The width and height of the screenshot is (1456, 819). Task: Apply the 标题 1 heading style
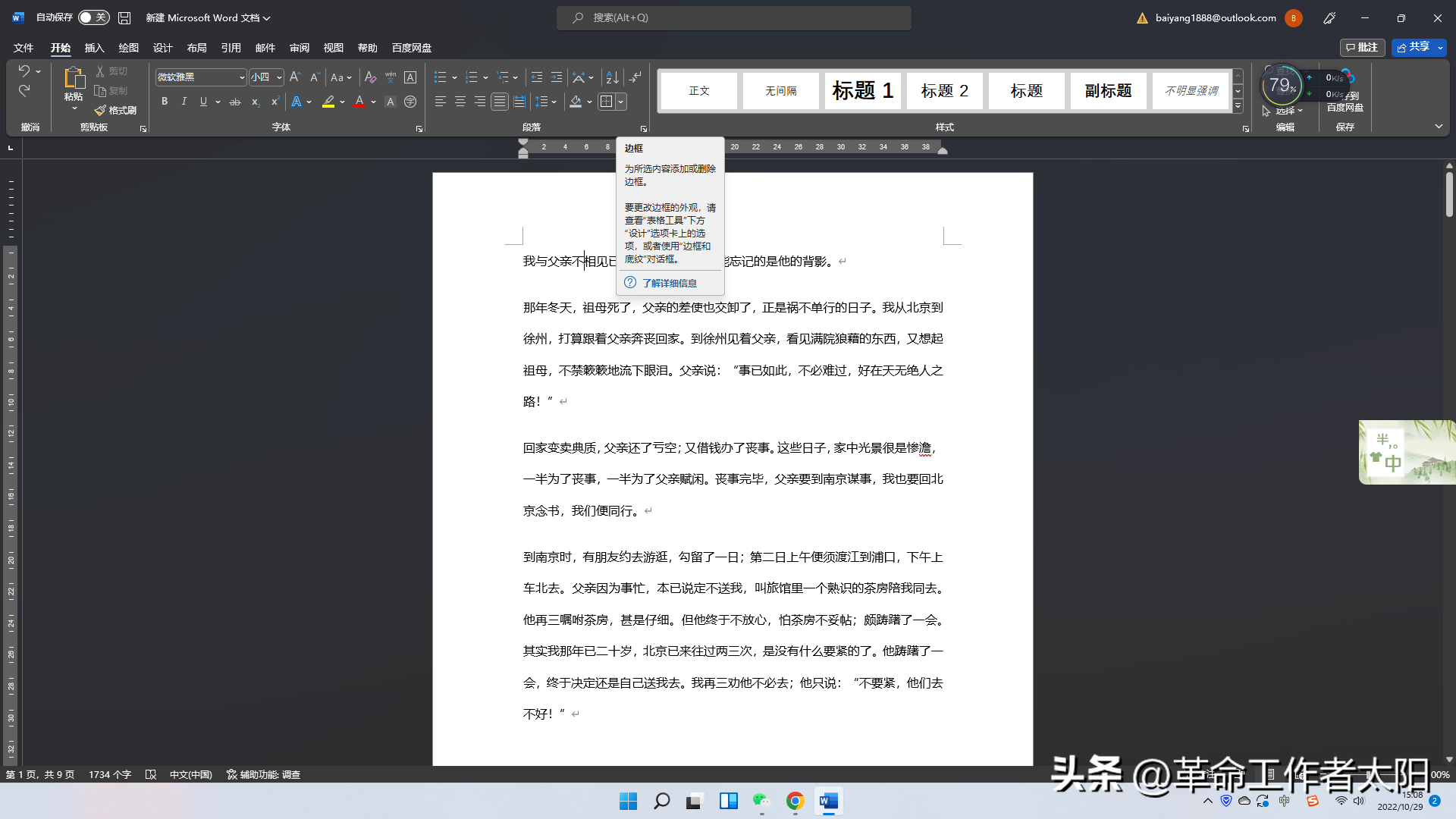(x=862, y=91)
